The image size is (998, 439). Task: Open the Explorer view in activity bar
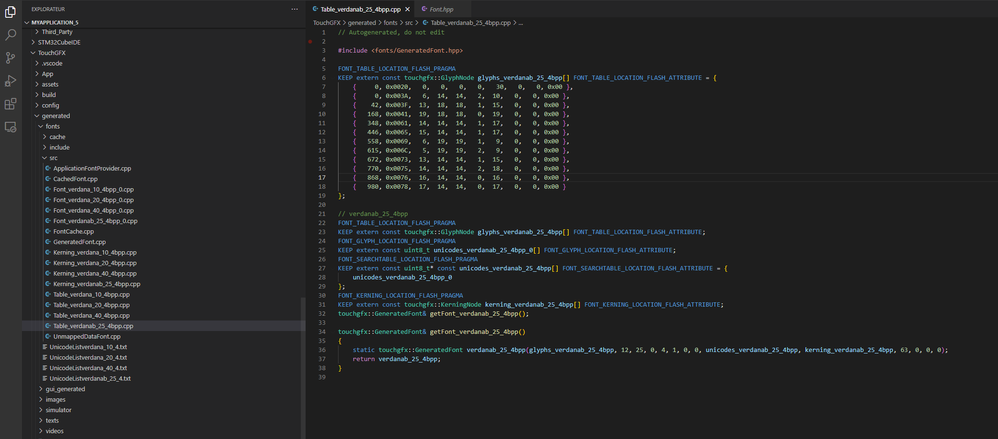point(10,11)
